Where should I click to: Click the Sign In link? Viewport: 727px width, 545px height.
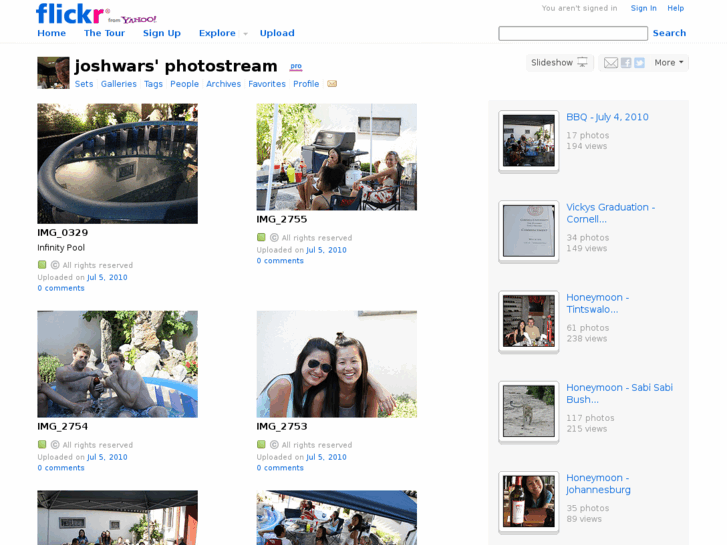tap(644, 8)
